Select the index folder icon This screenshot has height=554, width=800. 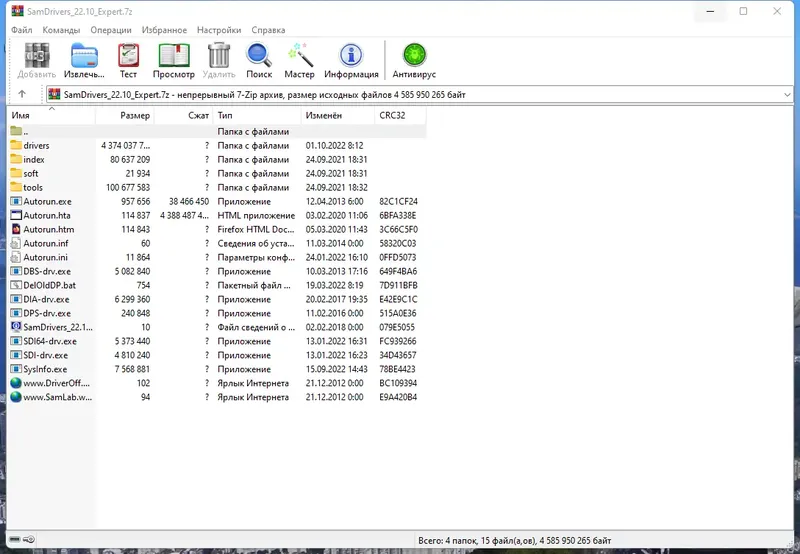pyautogui.click(x=16, y=159)
